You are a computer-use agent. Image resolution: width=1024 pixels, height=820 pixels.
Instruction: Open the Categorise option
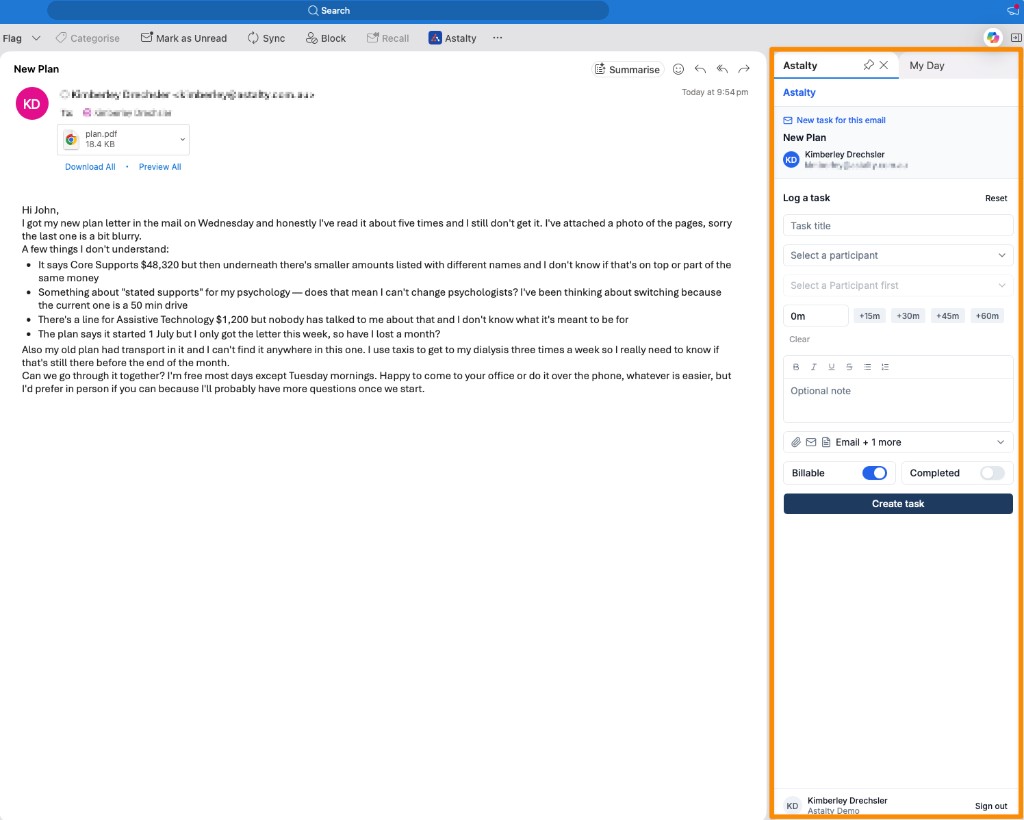[88, 38]
